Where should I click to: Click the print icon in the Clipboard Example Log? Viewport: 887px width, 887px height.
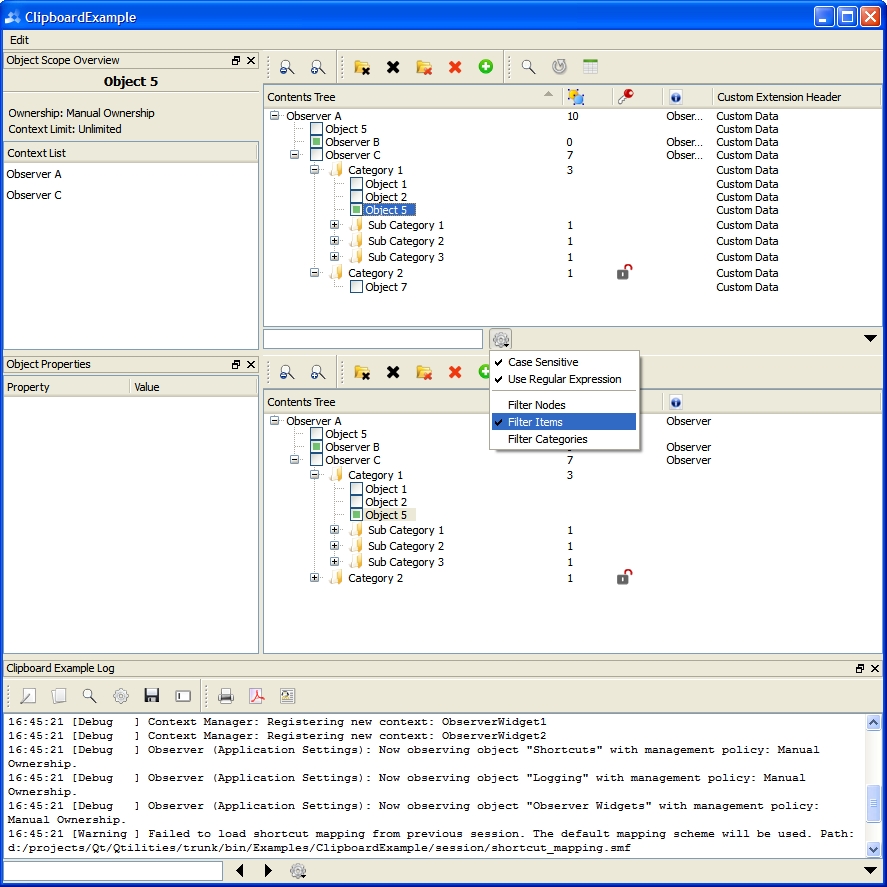224,696
